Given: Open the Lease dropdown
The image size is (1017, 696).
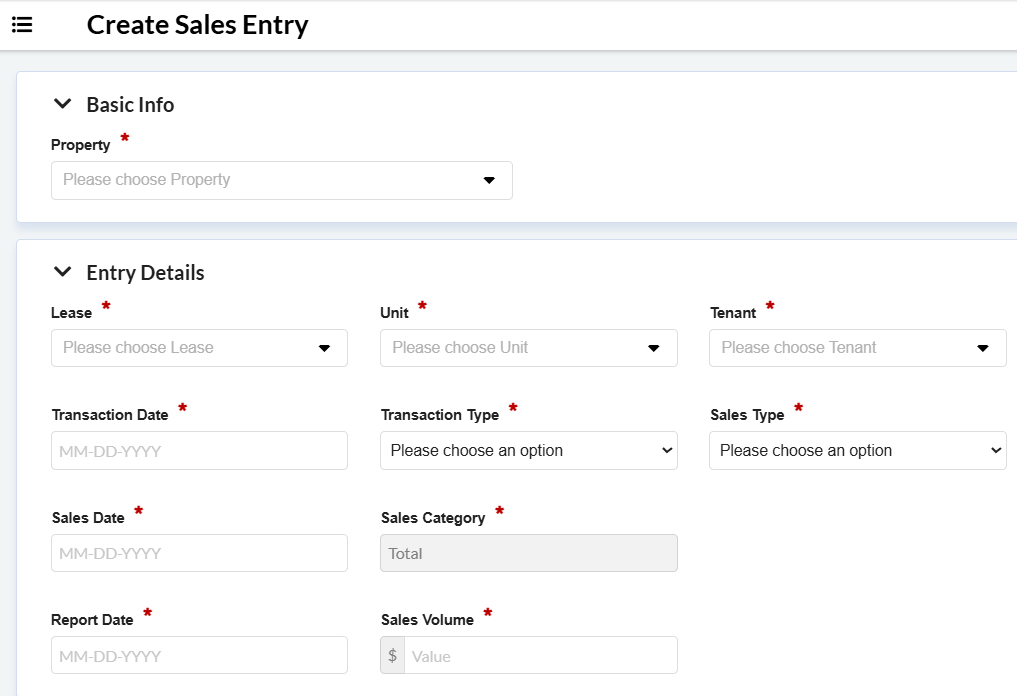Looking at the screenshot, I should click(x=199, y=348).
